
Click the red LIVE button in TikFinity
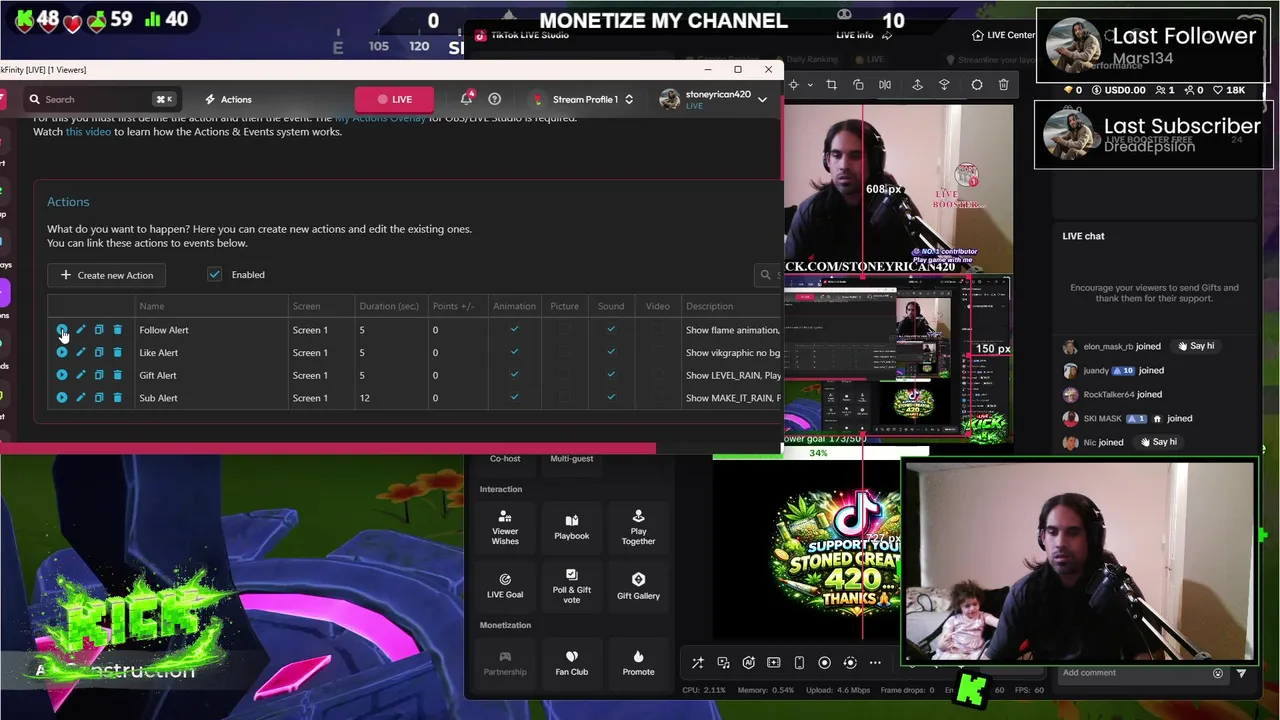(x=395, y=99)
